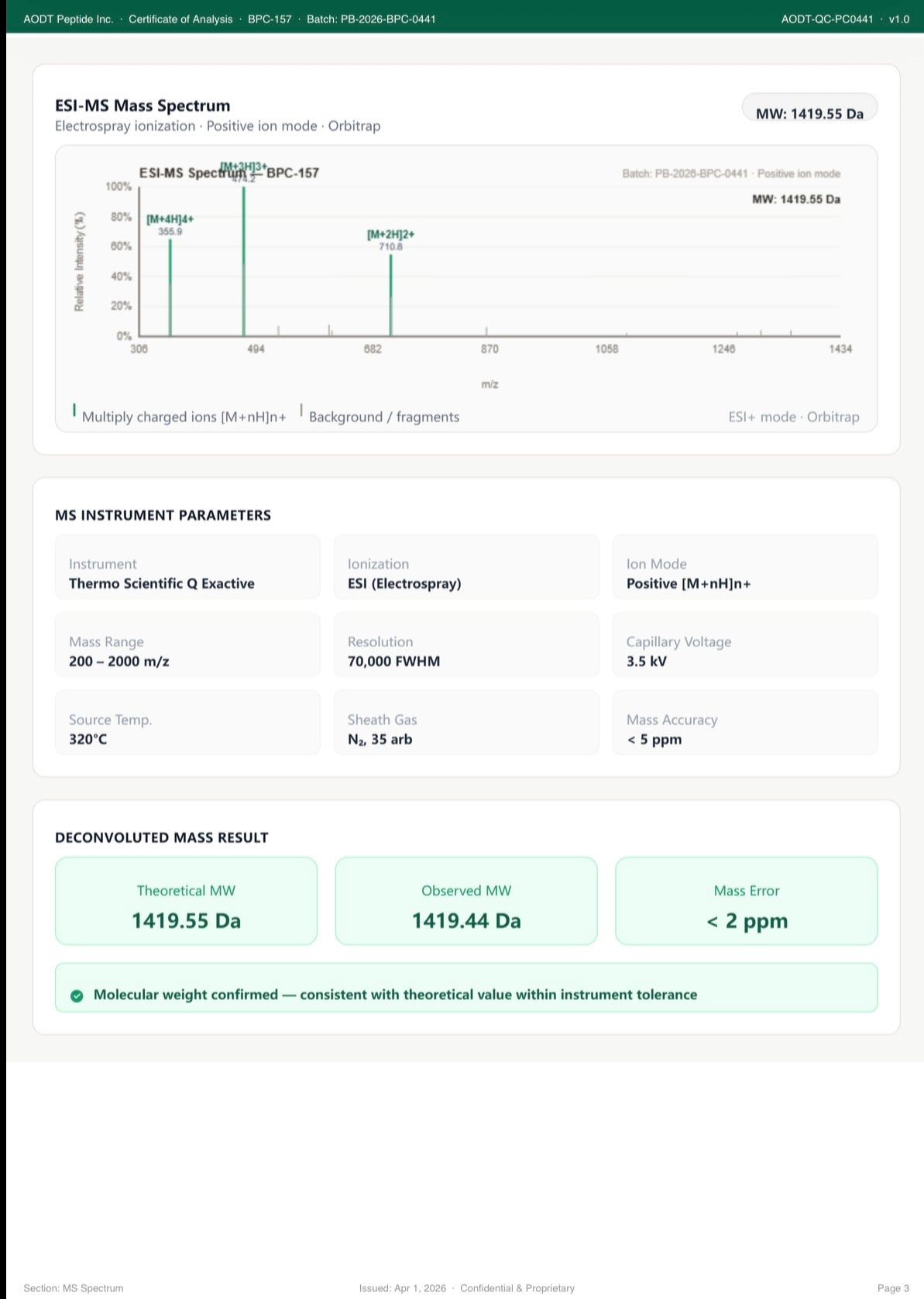
Task: Click the < 5 ppm mass accuracy value
Action: [x=654, y=739]
